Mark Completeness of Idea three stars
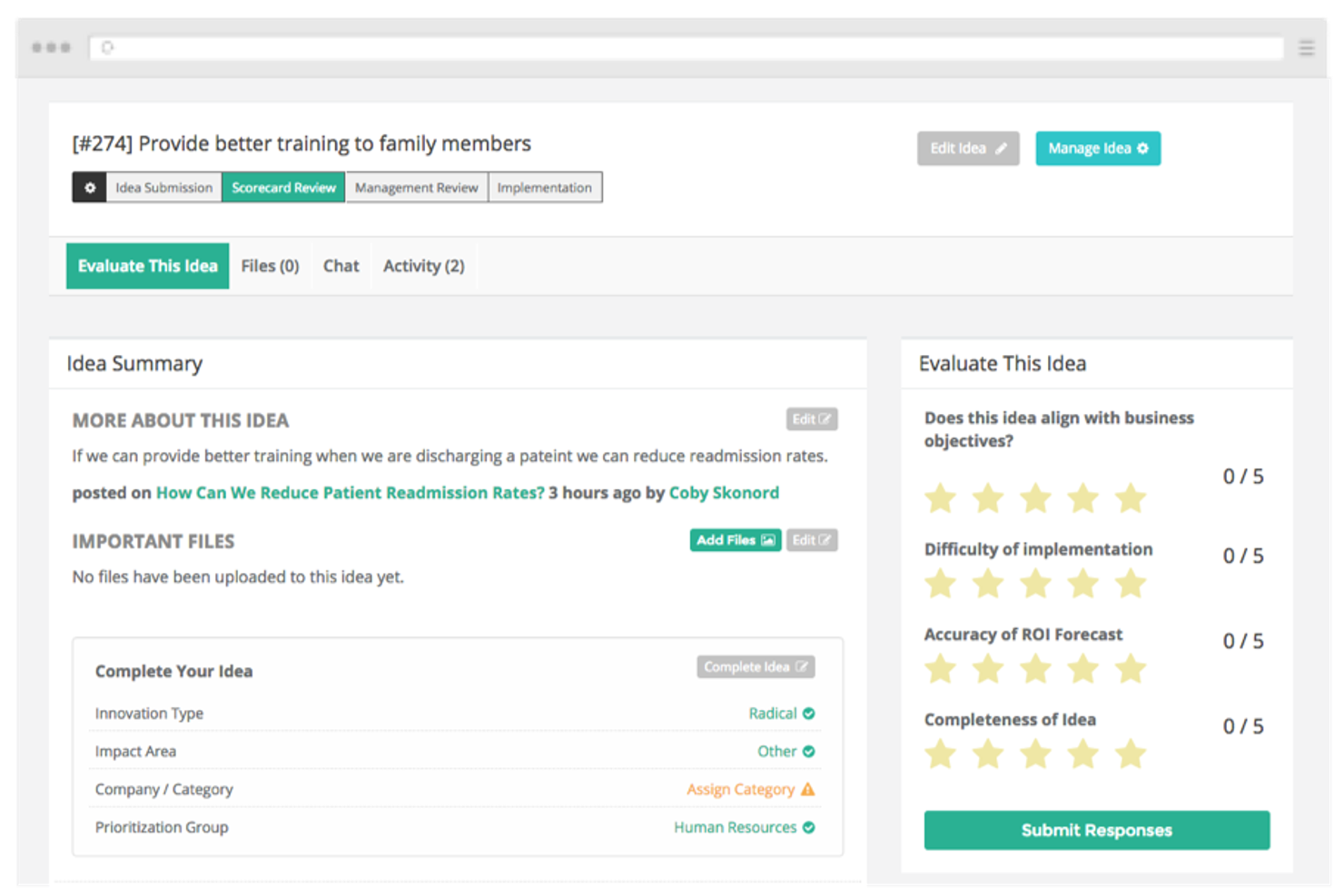Image resolution: width=1344 pixels, height=896 pixels. (x=1035, y=754)
